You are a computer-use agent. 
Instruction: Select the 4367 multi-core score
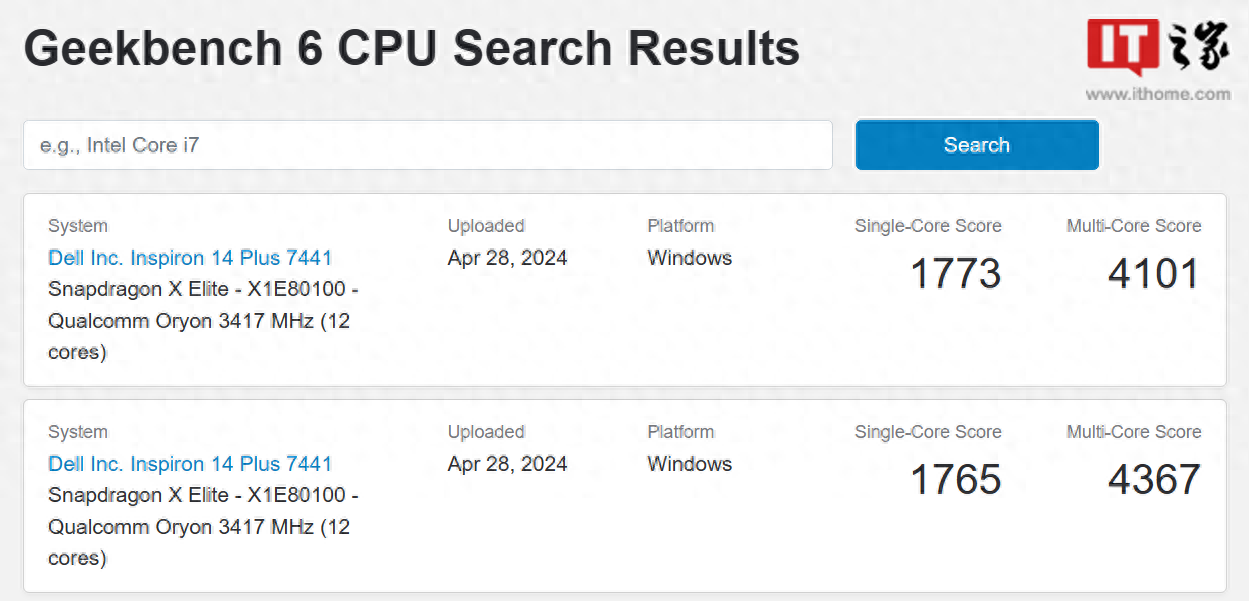[1154, 480]
